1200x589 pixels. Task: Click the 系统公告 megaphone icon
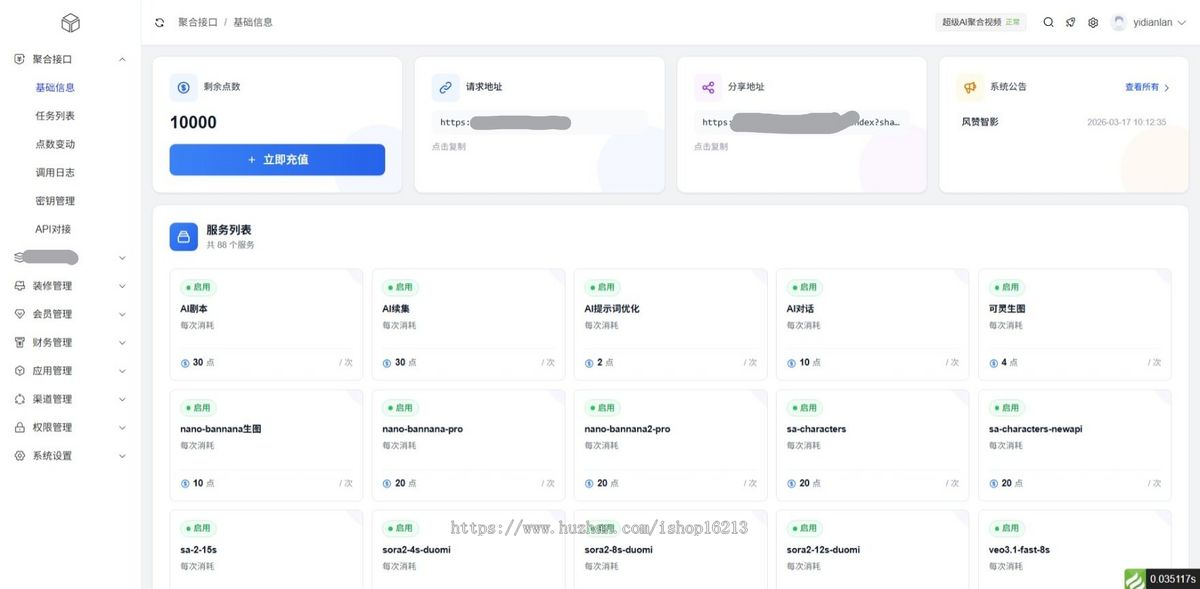coord(970,87)
